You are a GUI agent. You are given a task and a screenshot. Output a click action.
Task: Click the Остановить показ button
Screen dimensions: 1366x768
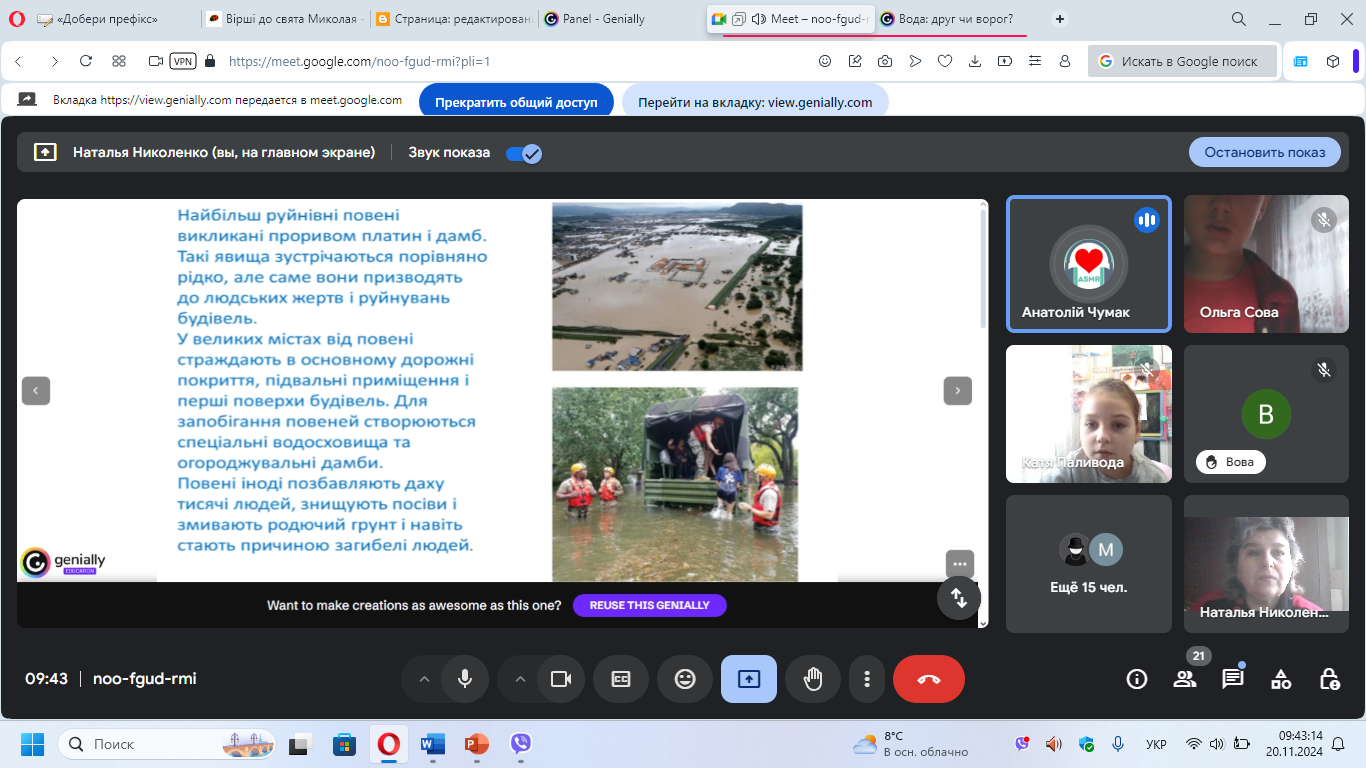tap(1265, 152)
